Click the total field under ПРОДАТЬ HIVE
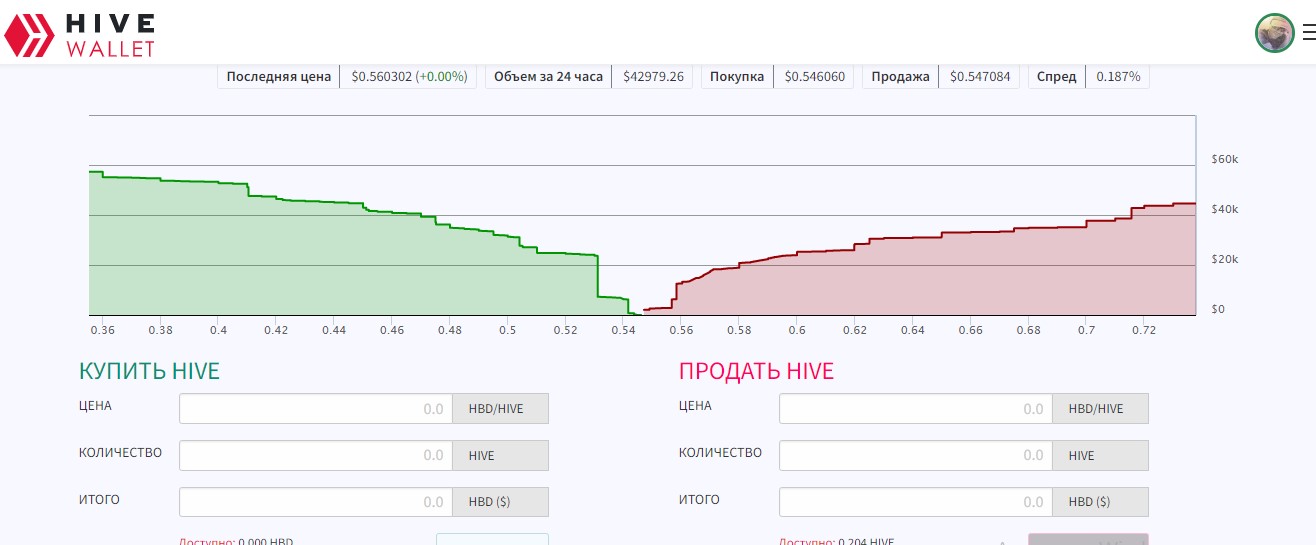 pyautogui.click(x=916, y=502)
